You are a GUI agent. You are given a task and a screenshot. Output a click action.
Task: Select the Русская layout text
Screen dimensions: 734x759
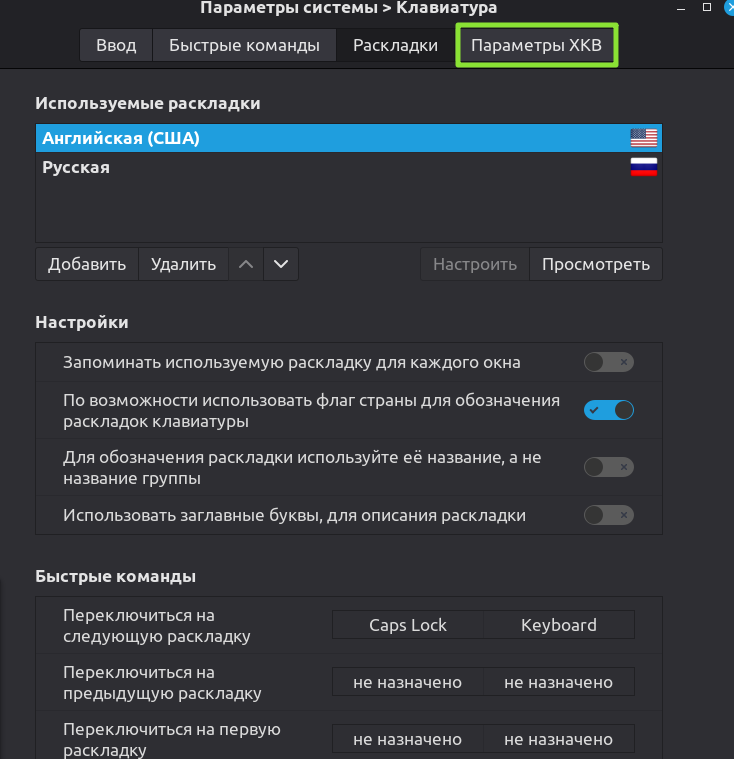coord(76,167)
